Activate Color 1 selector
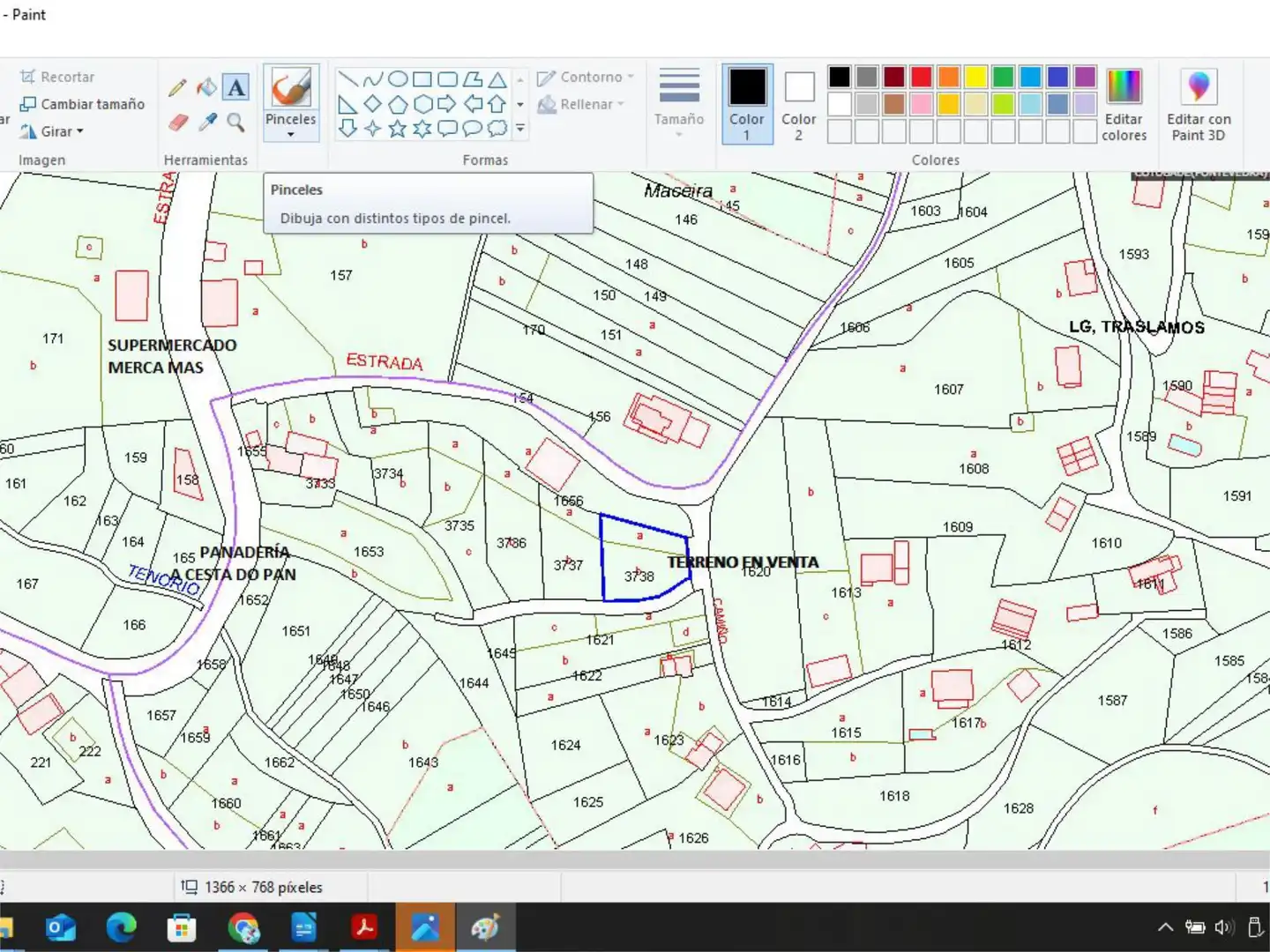Viewport: 1270px width, 952px height. (x=747, y=104)
